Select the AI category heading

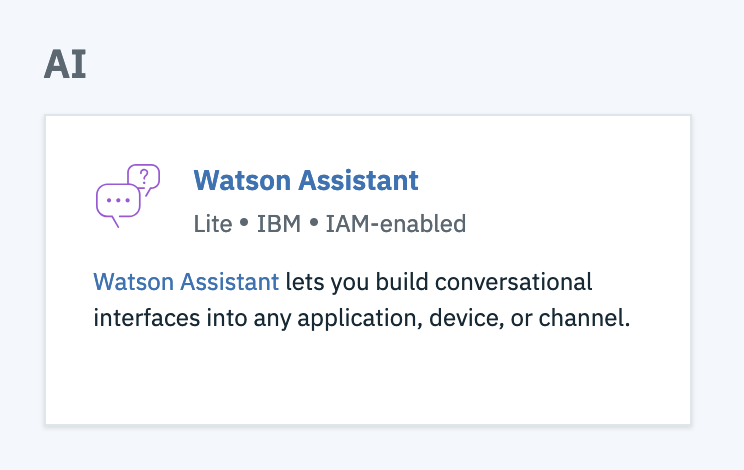[x=65, y=65]
